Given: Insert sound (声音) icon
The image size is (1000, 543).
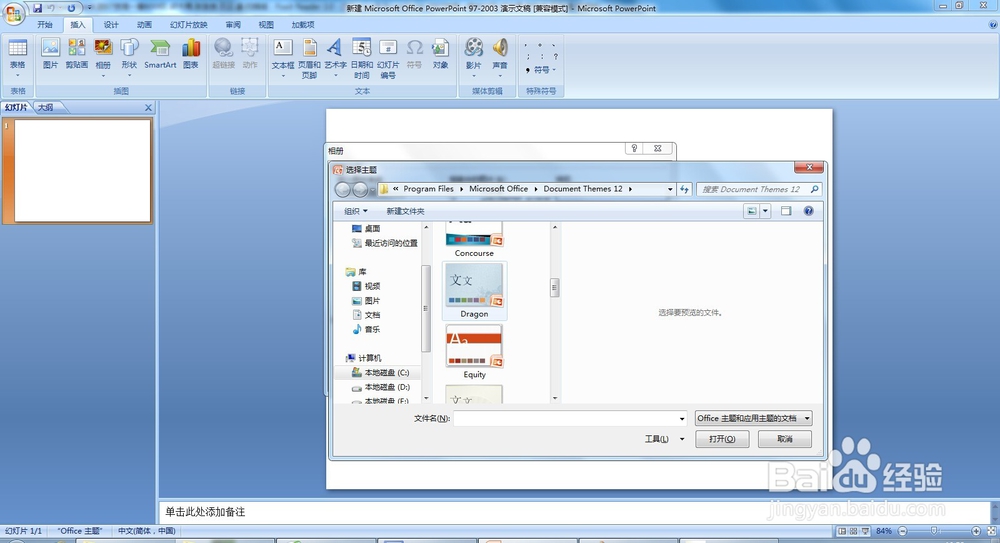Looking at the screenshot, I should click(500, 54).
